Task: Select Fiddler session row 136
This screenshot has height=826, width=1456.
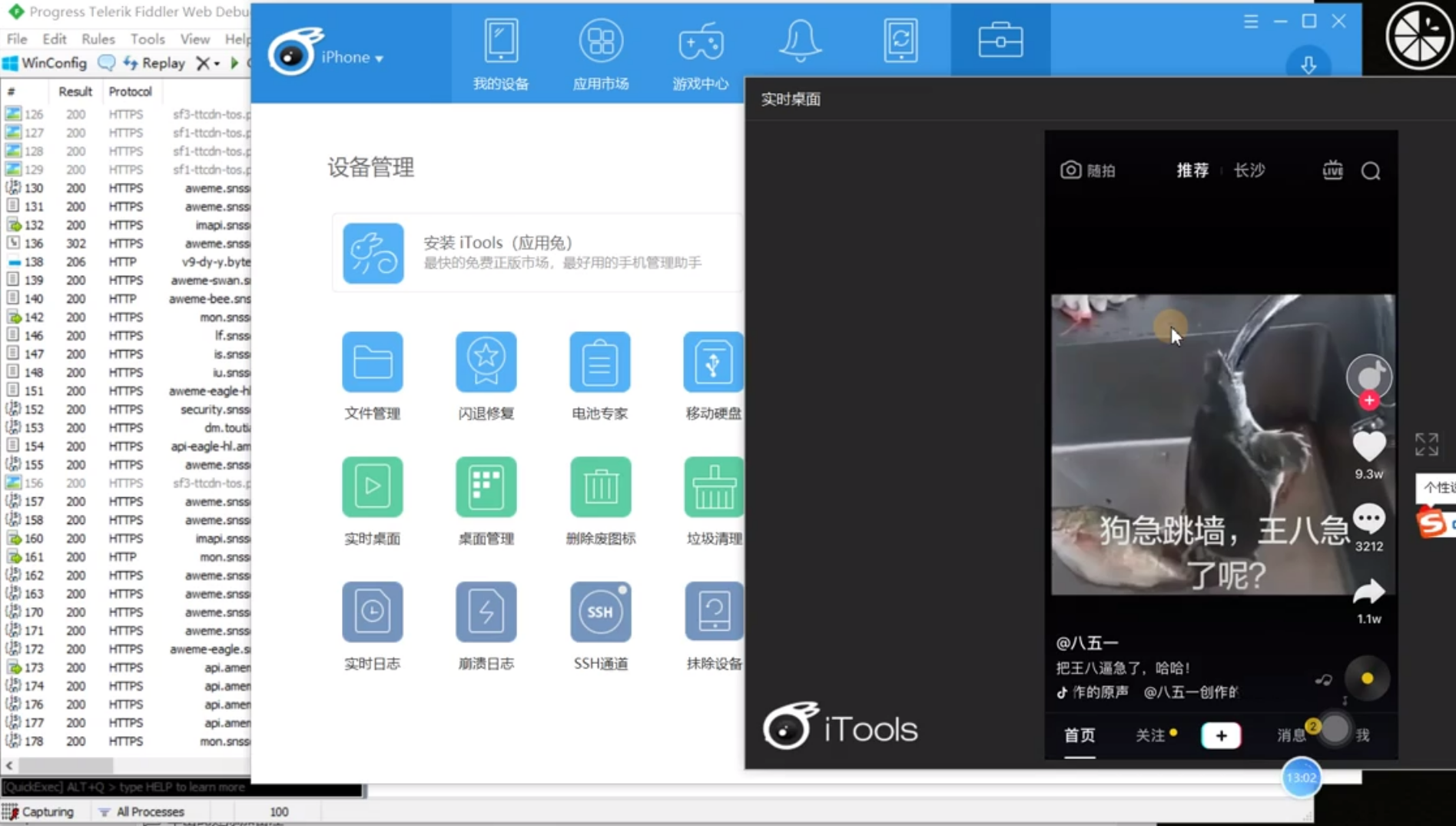Action: (x=127, y=244)
